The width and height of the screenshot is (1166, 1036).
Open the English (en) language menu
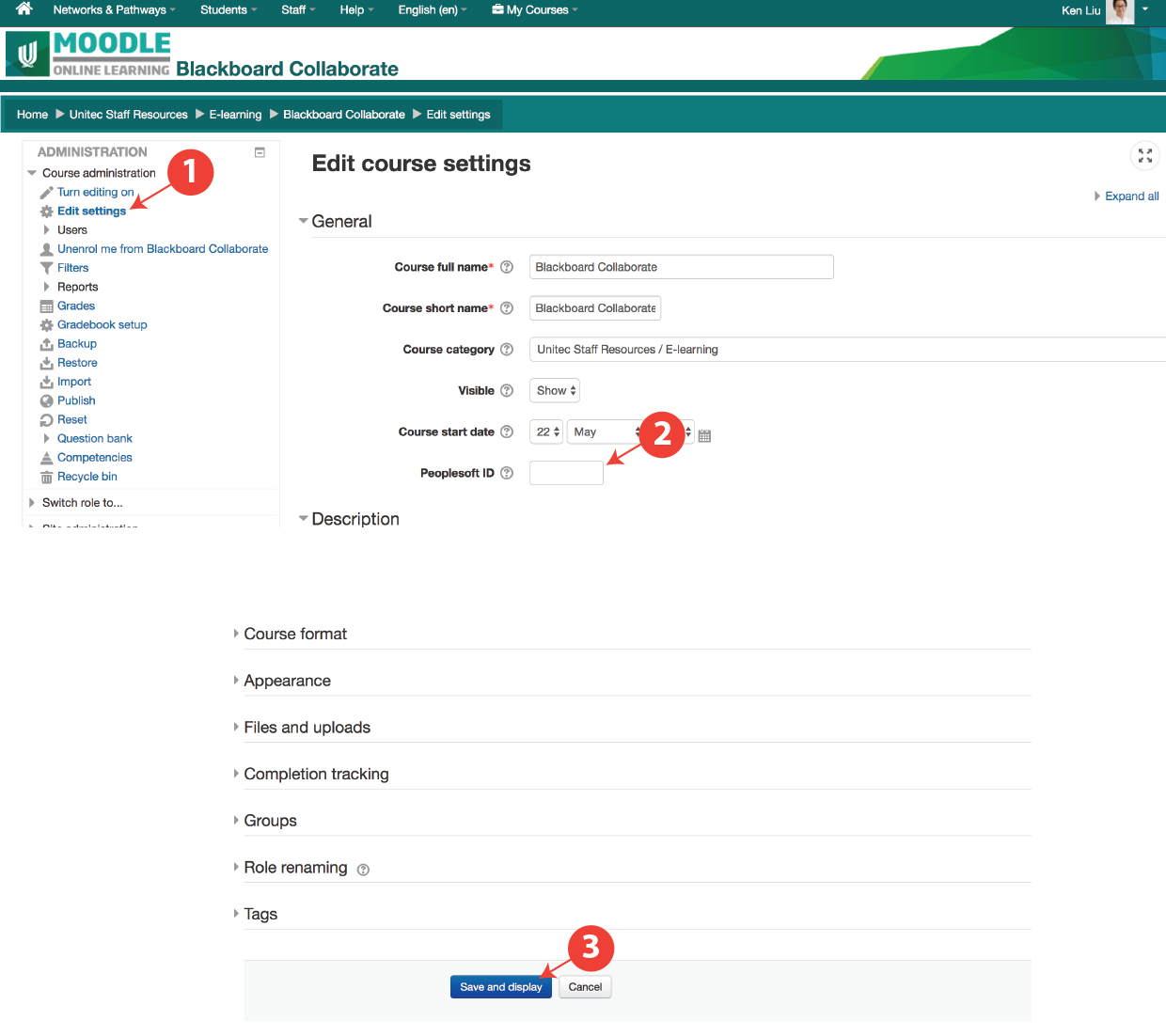pos(433,10)
